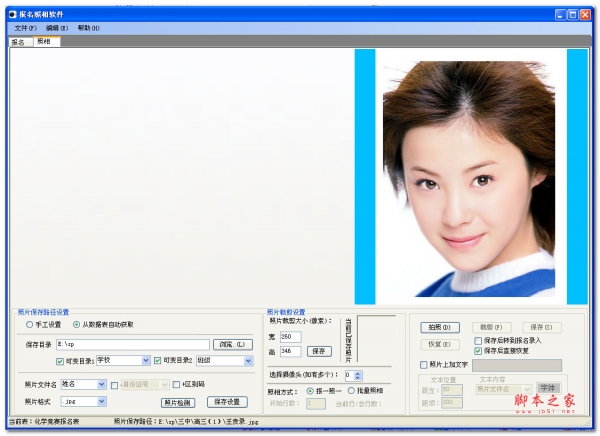Click the camera app icon in title bar
600x436 pixels.
point(13,15)
